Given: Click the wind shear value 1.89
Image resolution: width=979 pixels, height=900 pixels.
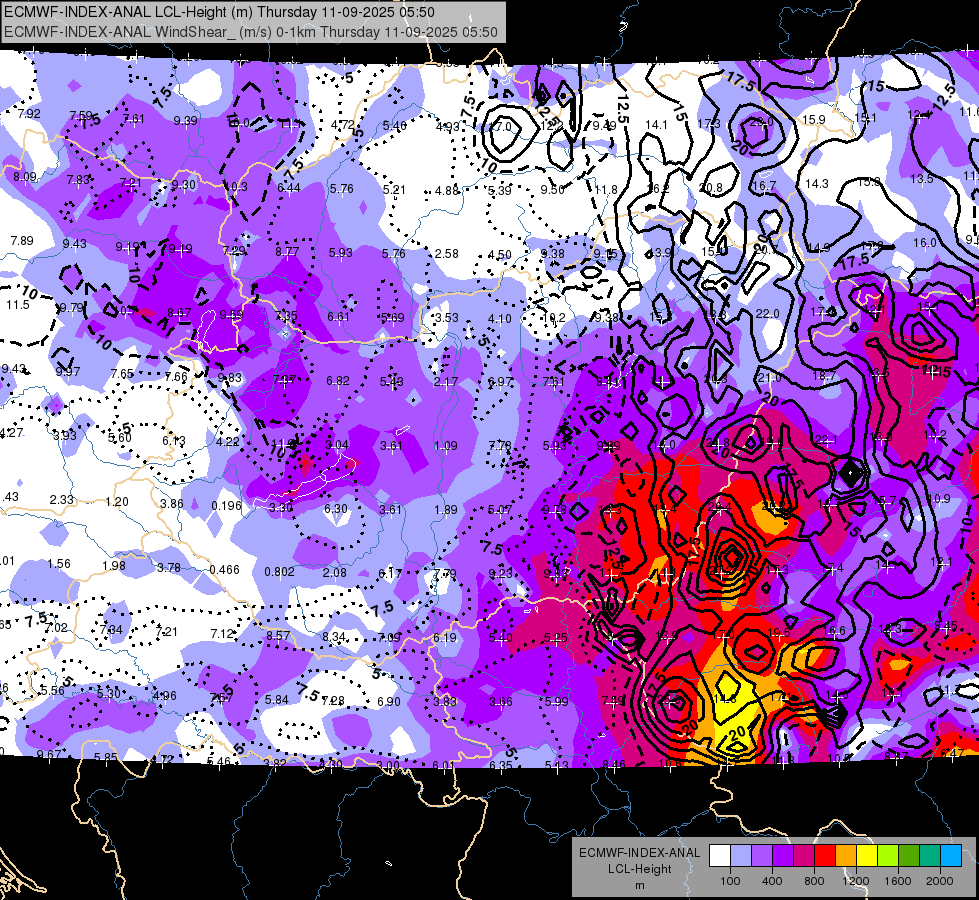Looking at the screenshot, I should 446,510.
